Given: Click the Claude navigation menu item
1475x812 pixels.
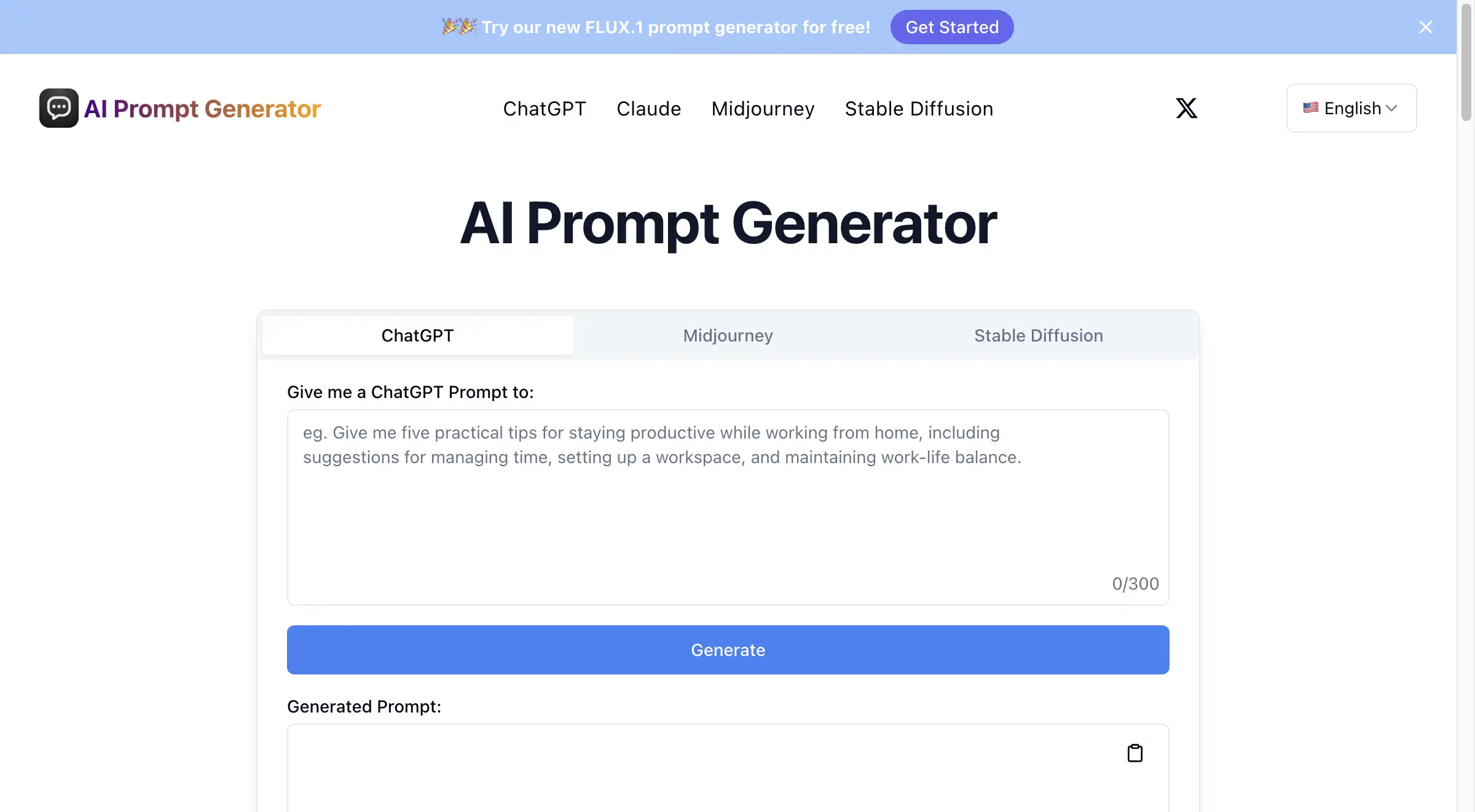Looking at the screenshot, I should 648,107.
